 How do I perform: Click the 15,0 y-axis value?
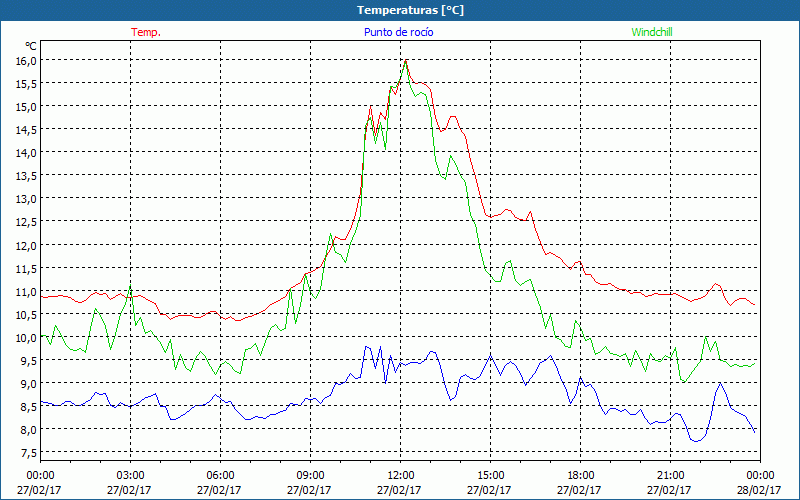point(27,107)
